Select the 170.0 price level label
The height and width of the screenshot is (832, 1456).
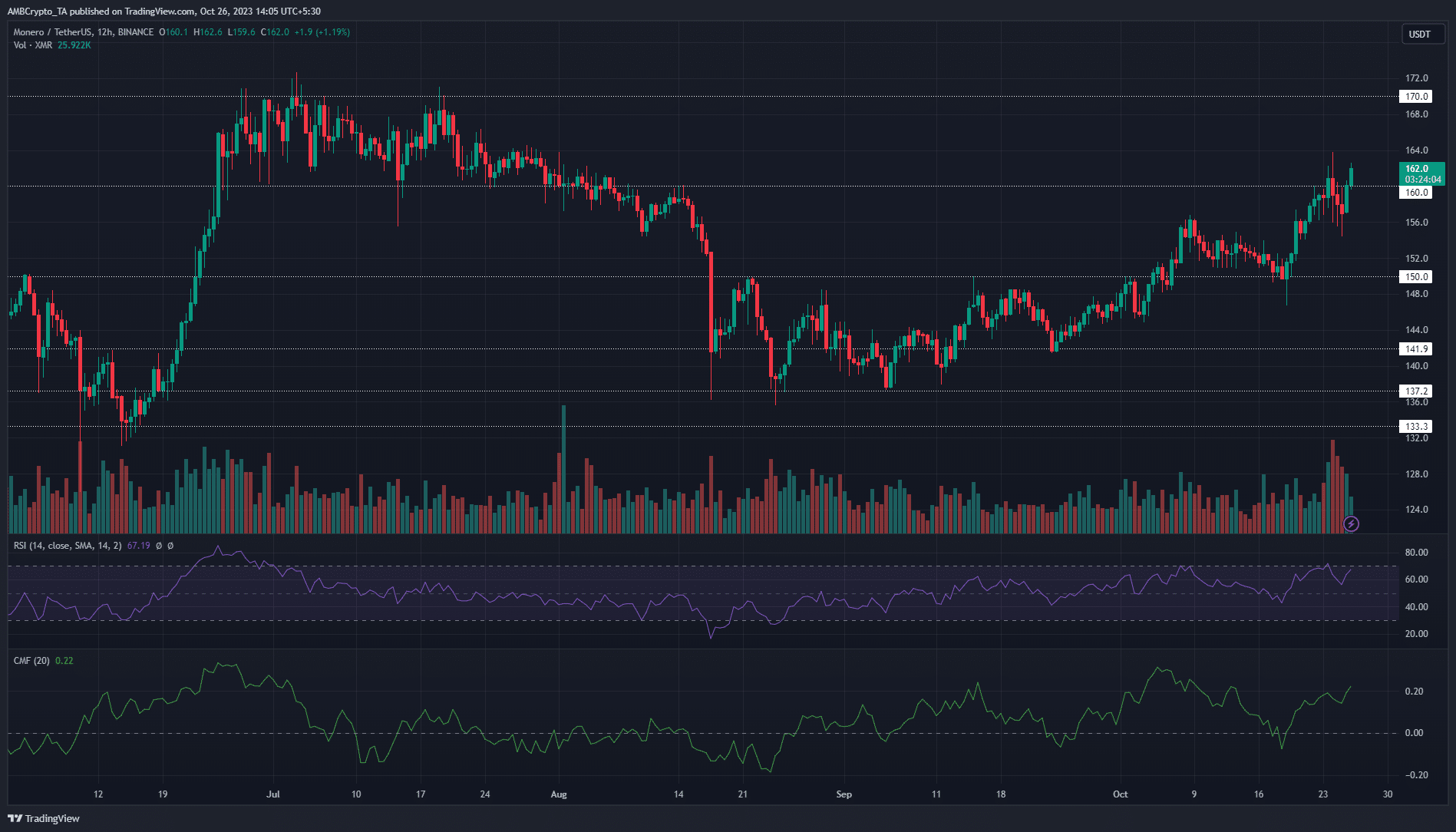pyautogui.click(x=1416, y=97)
